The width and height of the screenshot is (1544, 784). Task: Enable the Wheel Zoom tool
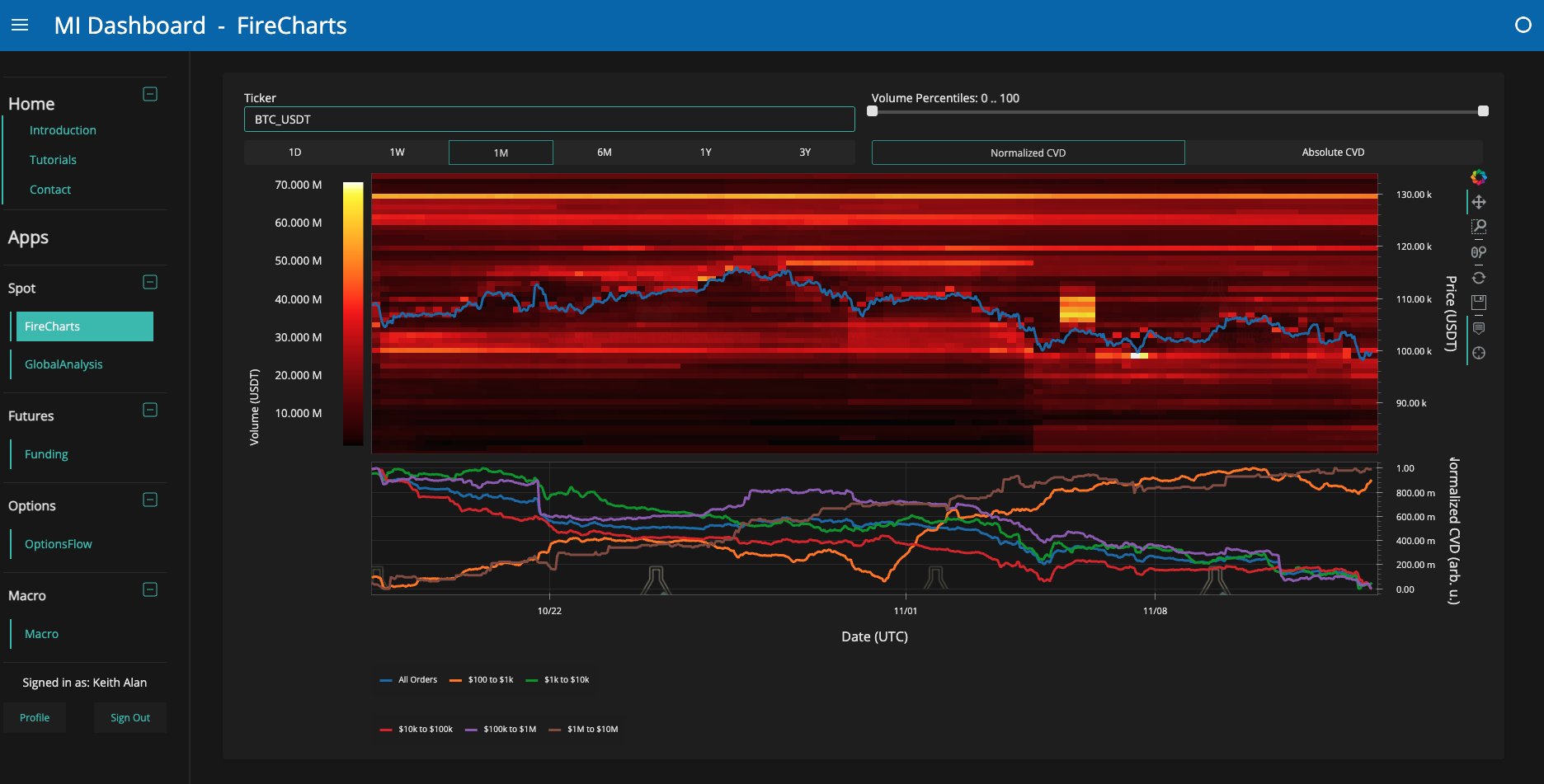coord(1479,252)
